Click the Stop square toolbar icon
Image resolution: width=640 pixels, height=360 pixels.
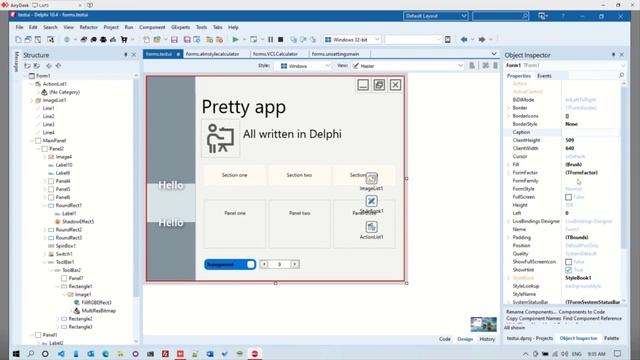281,40
